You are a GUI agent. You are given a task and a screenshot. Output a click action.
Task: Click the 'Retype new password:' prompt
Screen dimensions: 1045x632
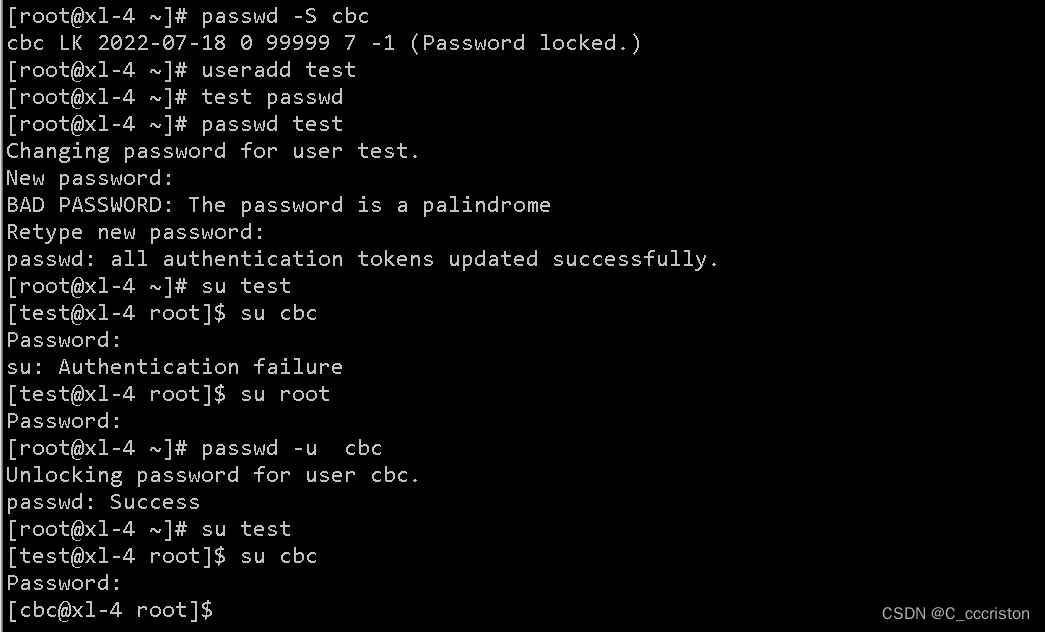click(135, 233)
